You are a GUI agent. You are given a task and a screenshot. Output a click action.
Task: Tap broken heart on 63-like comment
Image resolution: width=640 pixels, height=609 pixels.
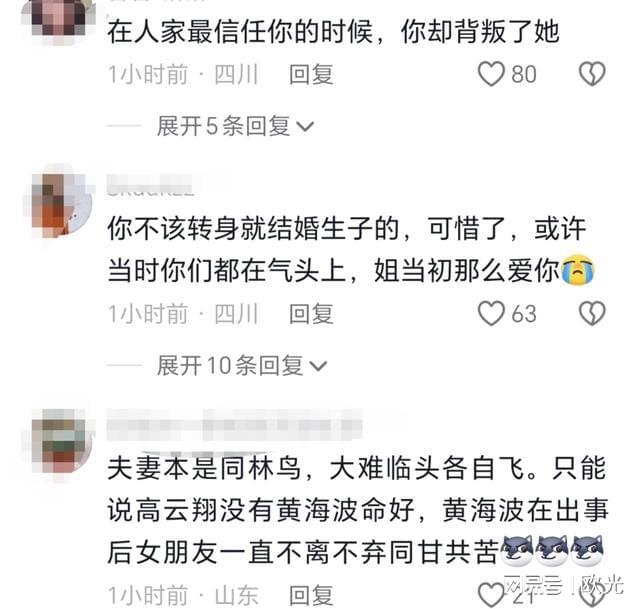[x=592, y=313]
